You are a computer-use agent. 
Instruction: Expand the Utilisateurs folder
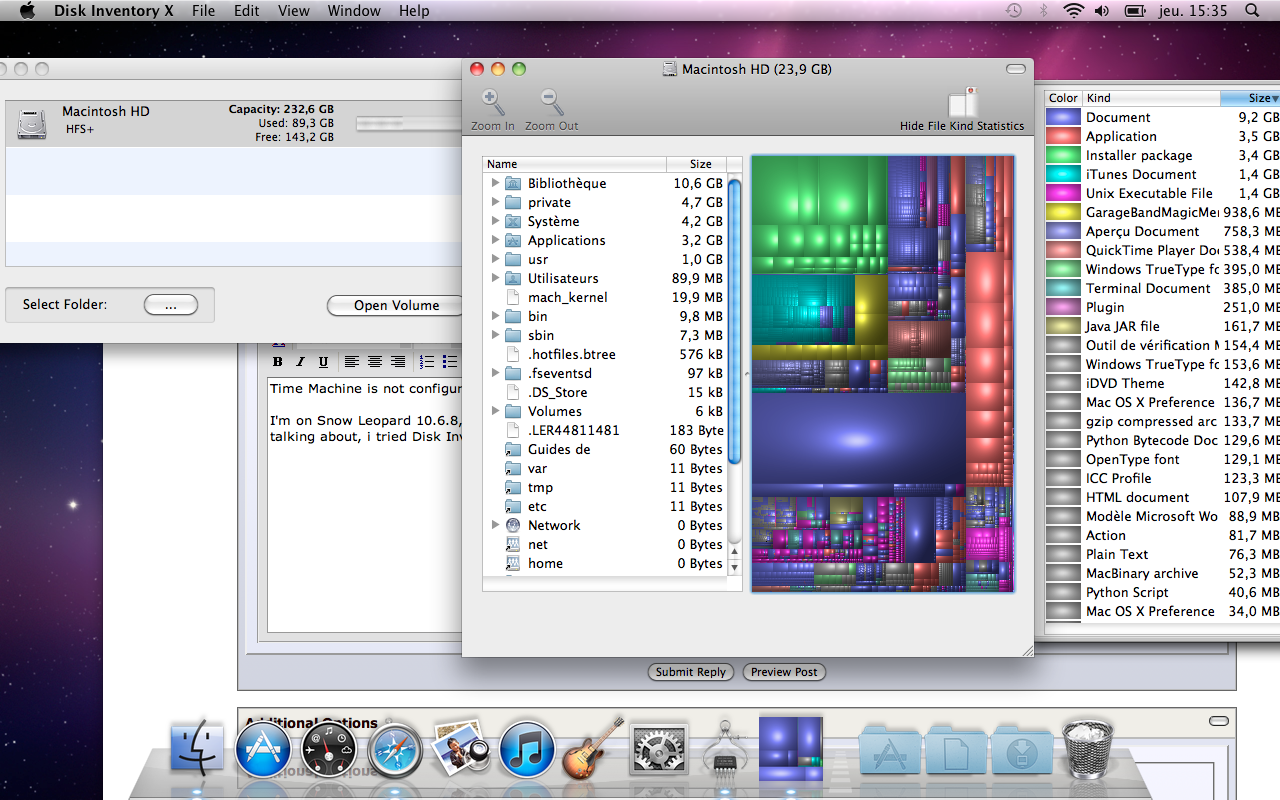pos(495,278)
